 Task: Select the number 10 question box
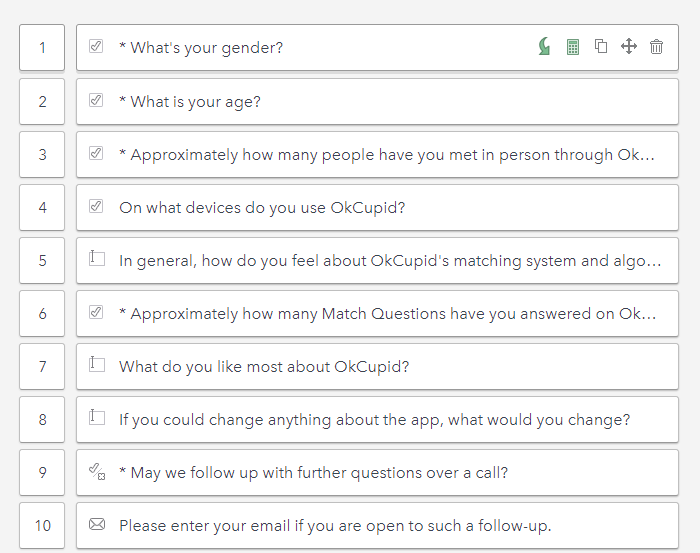[x=42, y=526]
